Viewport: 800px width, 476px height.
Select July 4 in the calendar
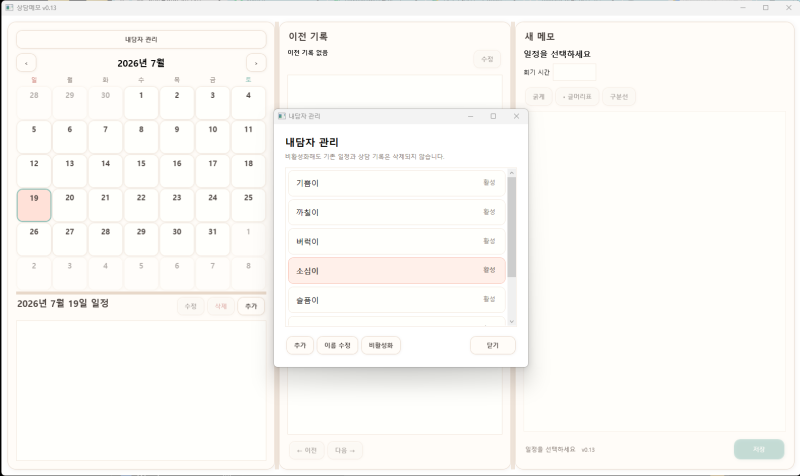click(x=248, y=103)
